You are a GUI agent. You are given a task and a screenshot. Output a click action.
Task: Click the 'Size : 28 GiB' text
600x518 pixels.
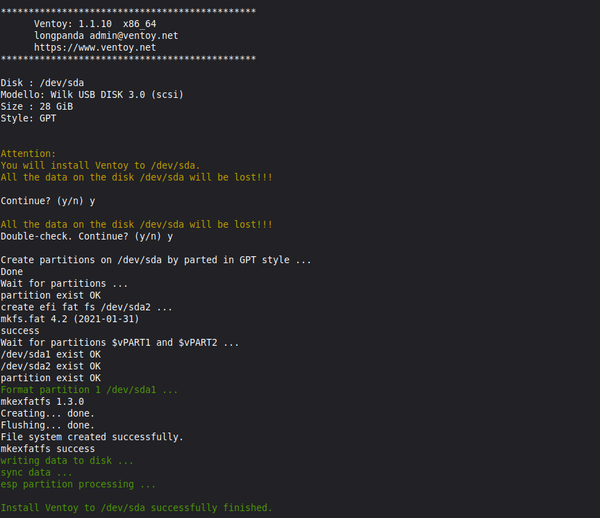coord(36,106)
